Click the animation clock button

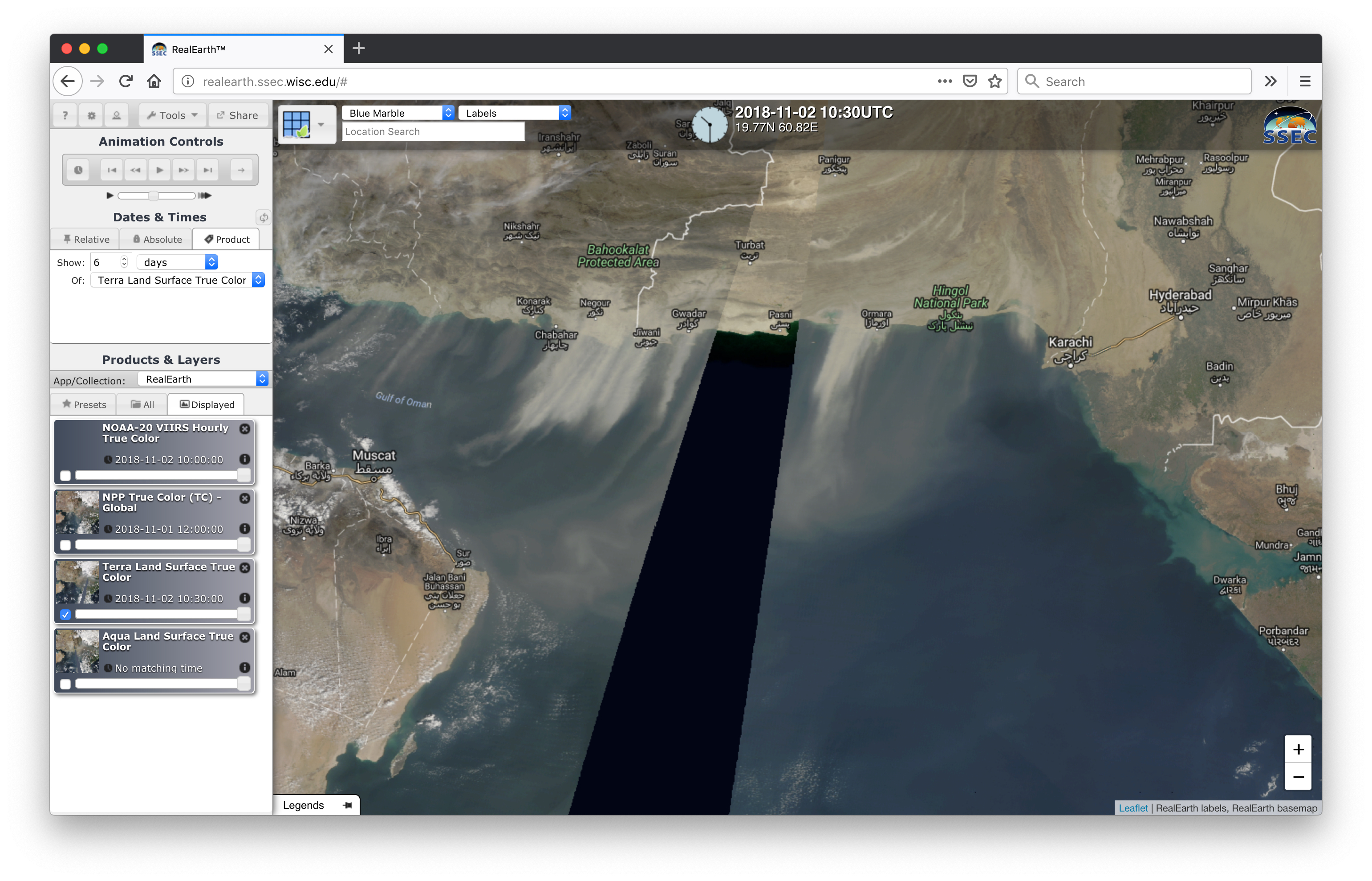(x=78, y=170)
